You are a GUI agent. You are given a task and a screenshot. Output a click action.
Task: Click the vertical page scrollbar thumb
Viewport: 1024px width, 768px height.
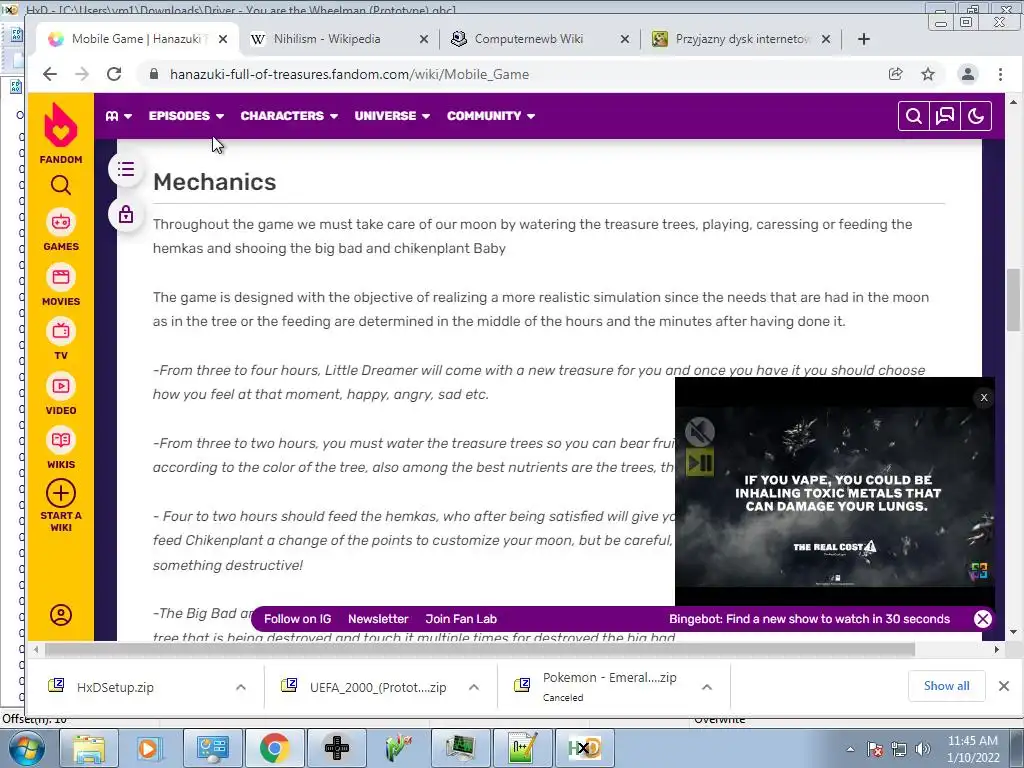(x=1013, y=300)
